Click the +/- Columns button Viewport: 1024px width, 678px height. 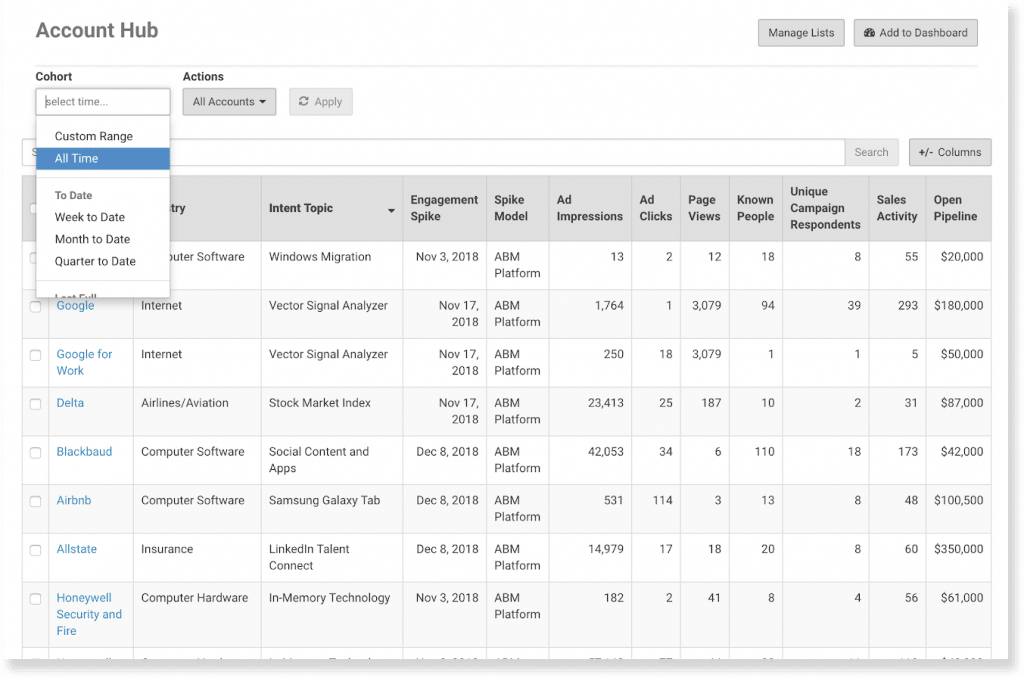(949, 152)
